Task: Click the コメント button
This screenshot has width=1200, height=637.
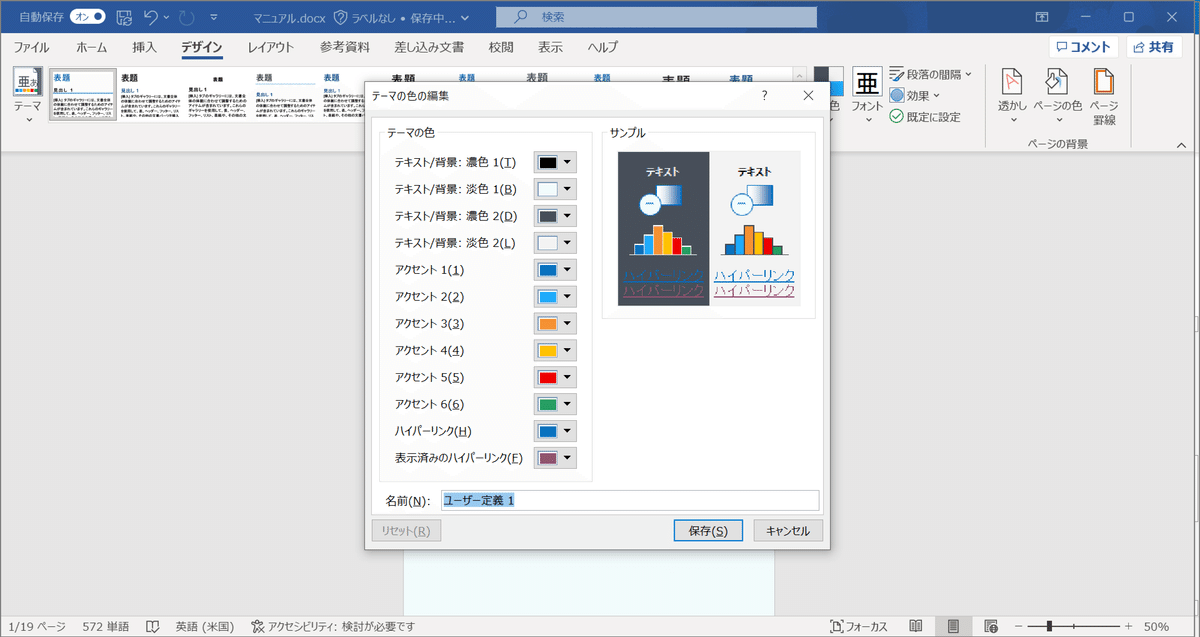Action: (x=1083, y=47)
